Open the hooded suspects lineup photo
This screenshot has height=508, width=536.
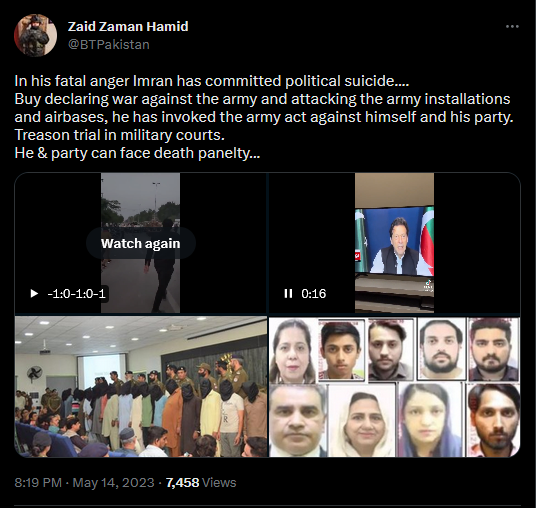[141, 387]
